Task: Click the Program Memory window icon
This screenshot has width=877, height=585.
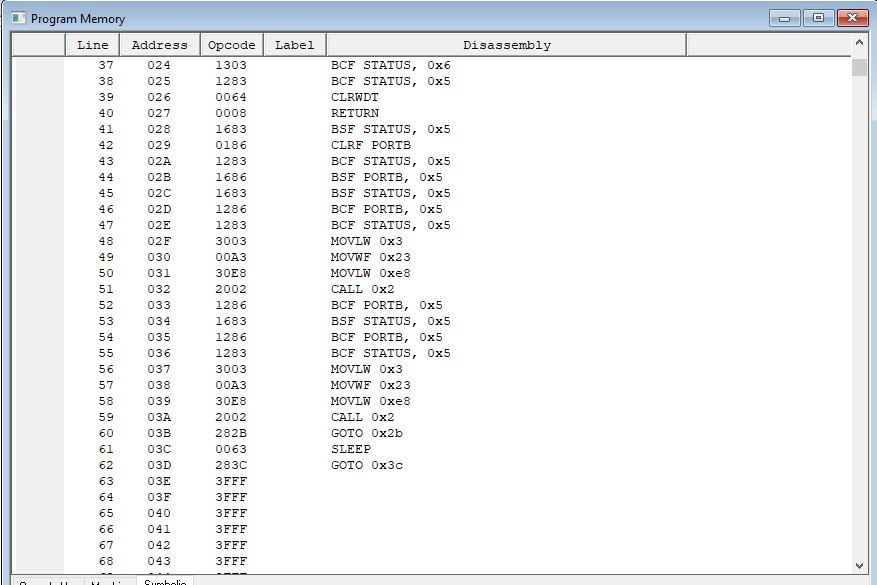Action: (18, 18)
